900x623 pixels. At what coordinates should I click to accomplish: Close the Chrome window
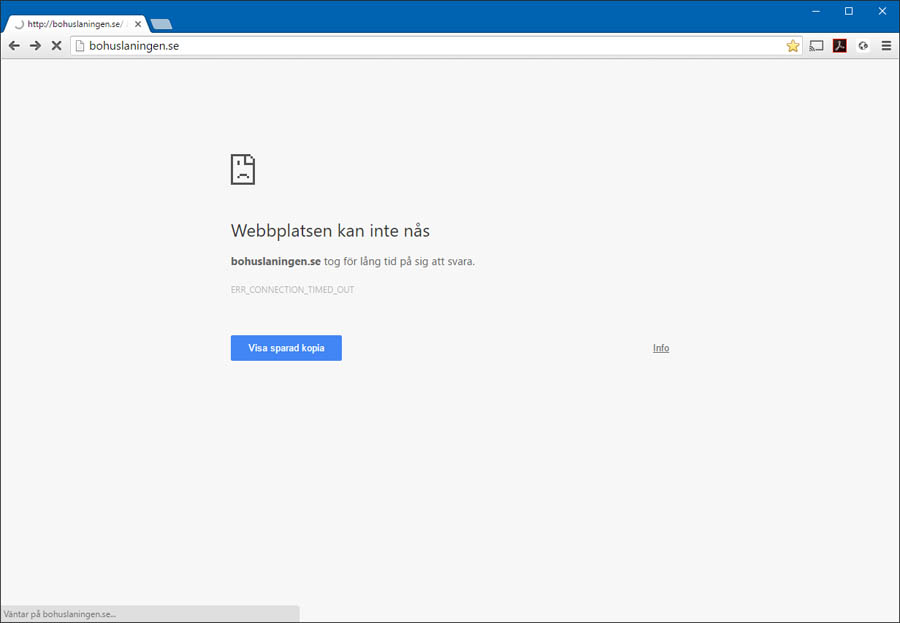click(x=882, y=11)
